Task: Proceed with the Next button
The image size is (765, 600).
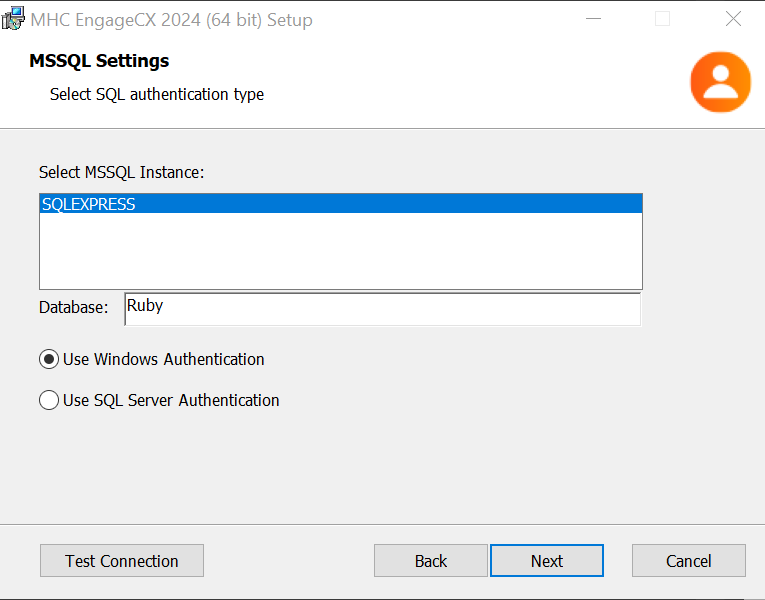Action: (547, 560)
